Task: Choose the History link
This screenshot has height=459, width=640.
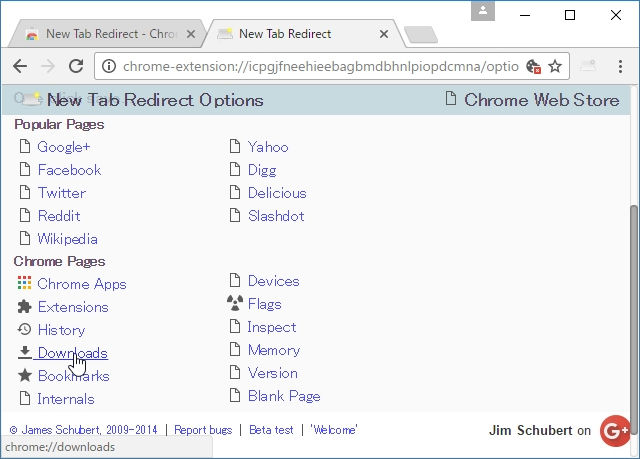Action: click(x=61, y=330)
